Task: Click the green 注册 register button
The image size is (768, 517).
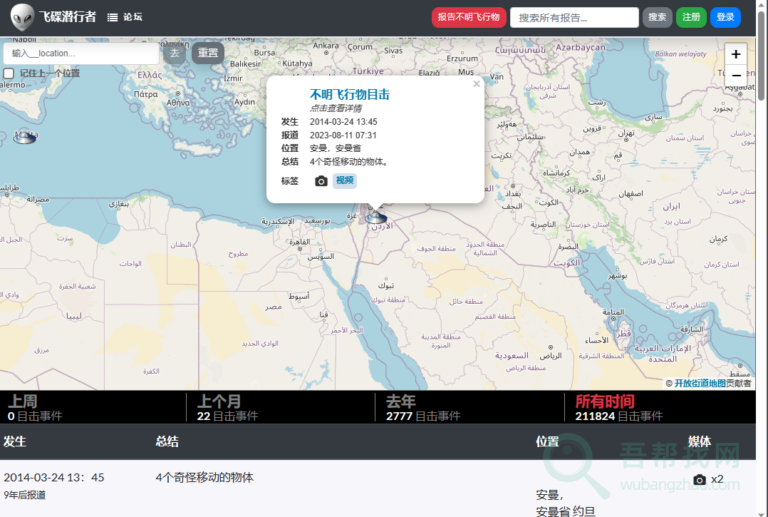Action: point(691,17)
